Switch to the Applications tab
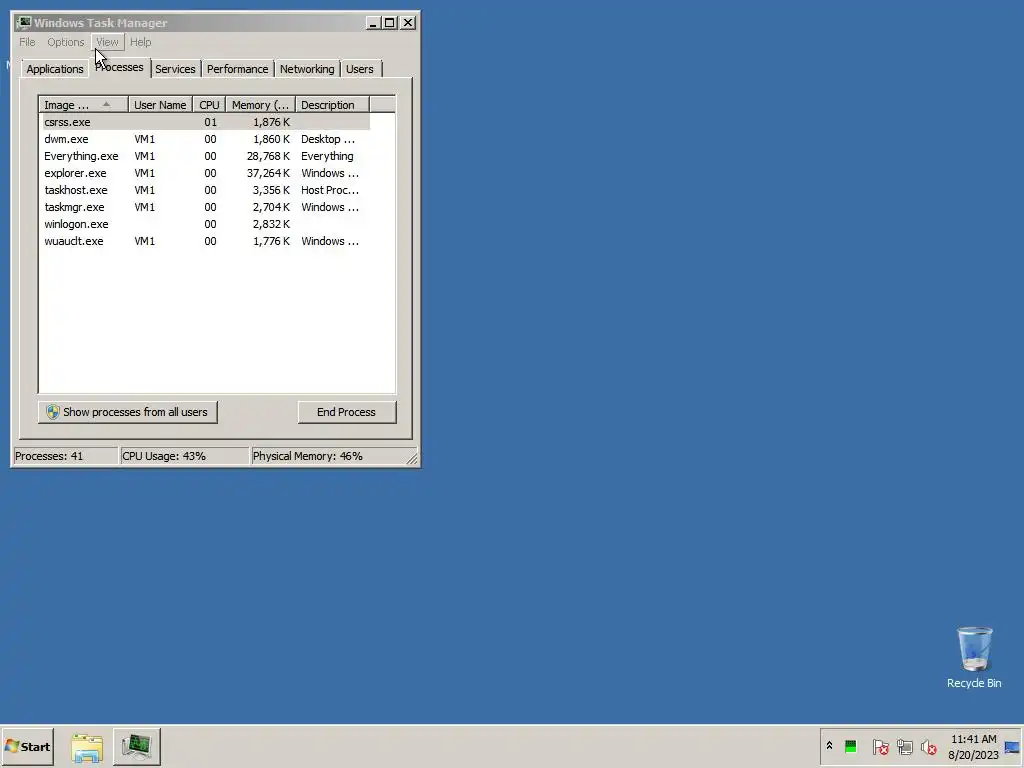Image resolution: width=1024 pixels, height=768 pixels. click(55, 69)
